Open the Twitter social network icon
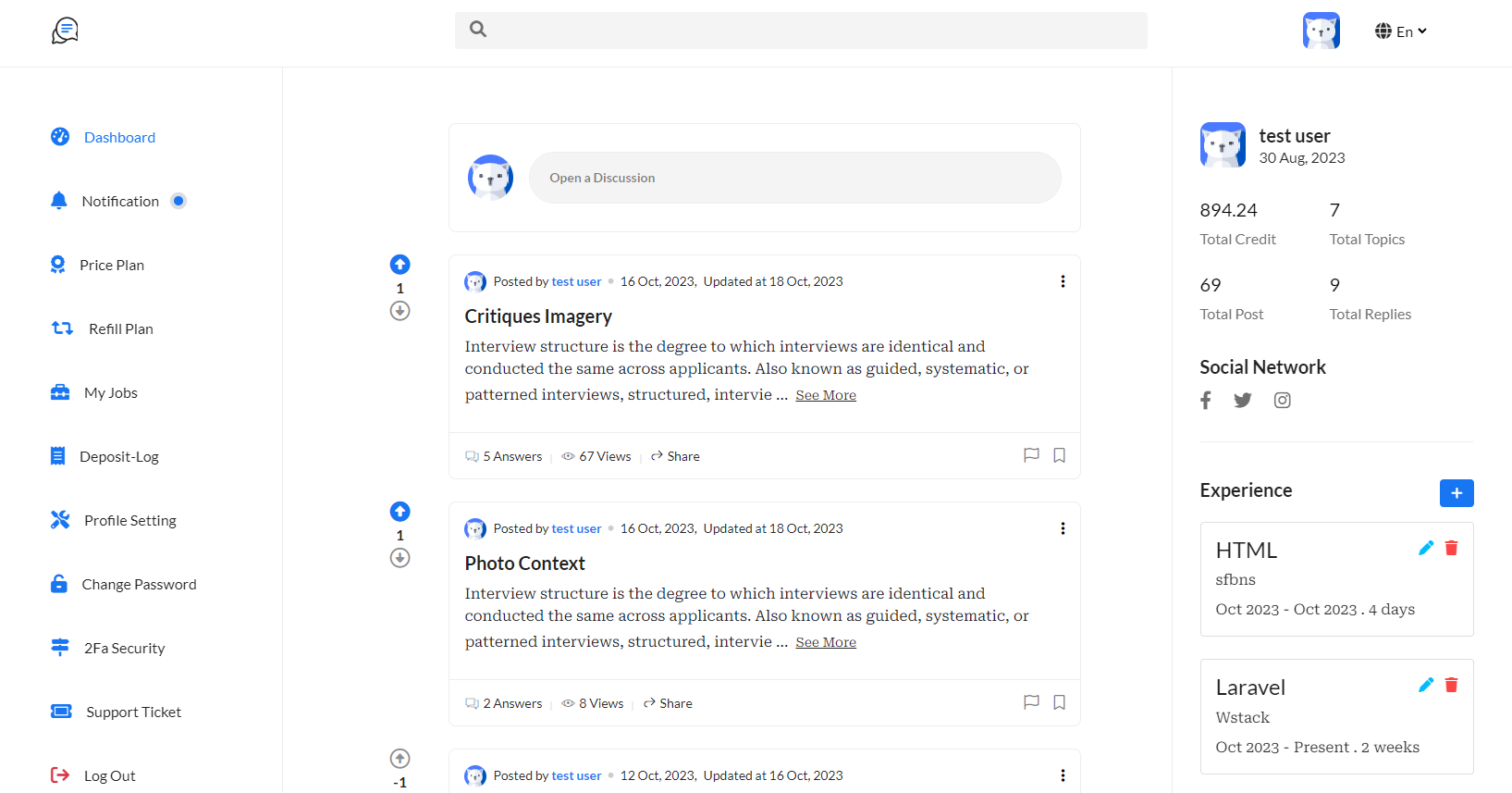Viewport: 1512px width, 793px height. [x=1243, y=400]
